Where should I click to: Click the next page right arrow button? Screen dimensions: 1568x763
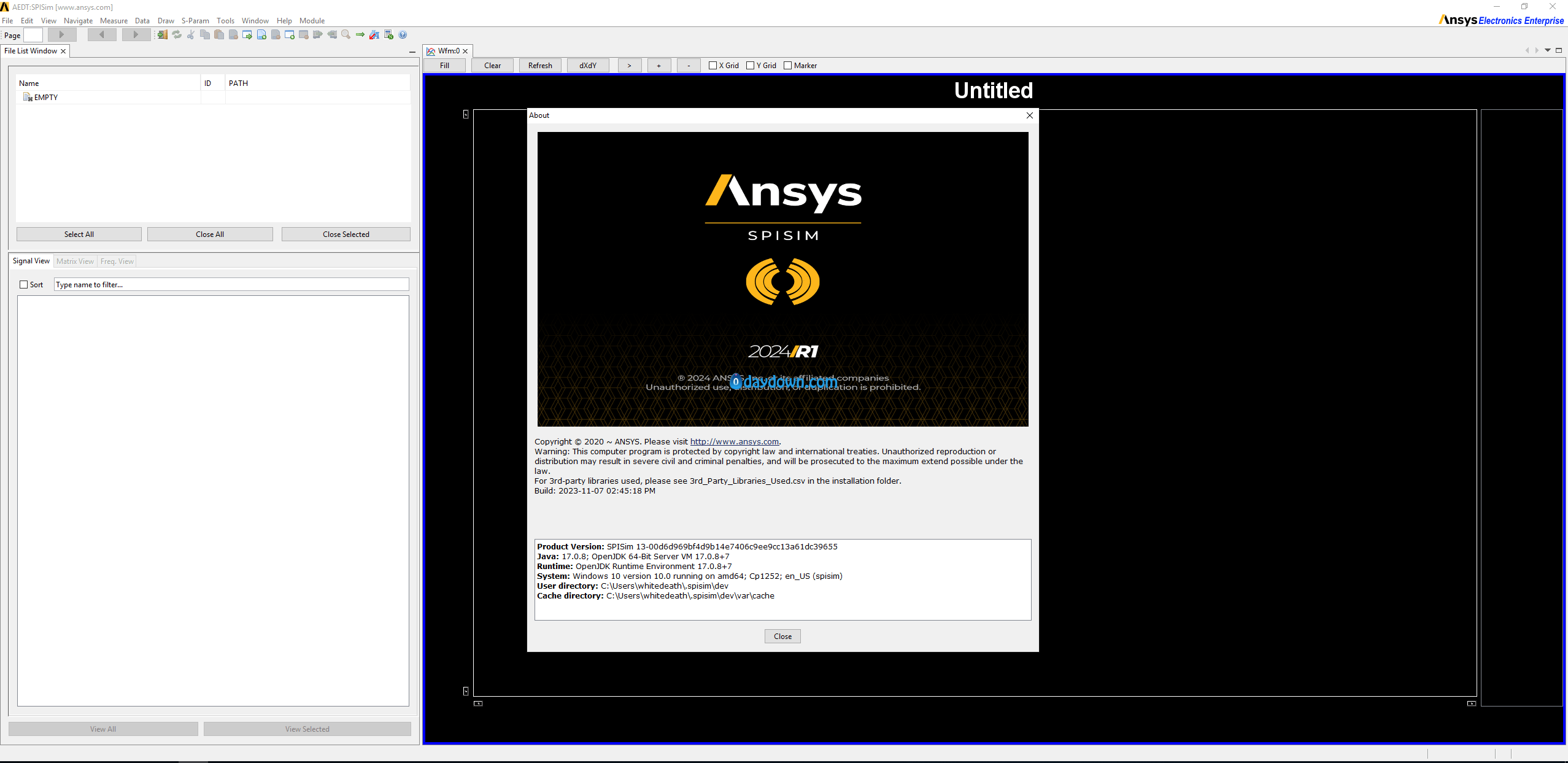[136, 35]
